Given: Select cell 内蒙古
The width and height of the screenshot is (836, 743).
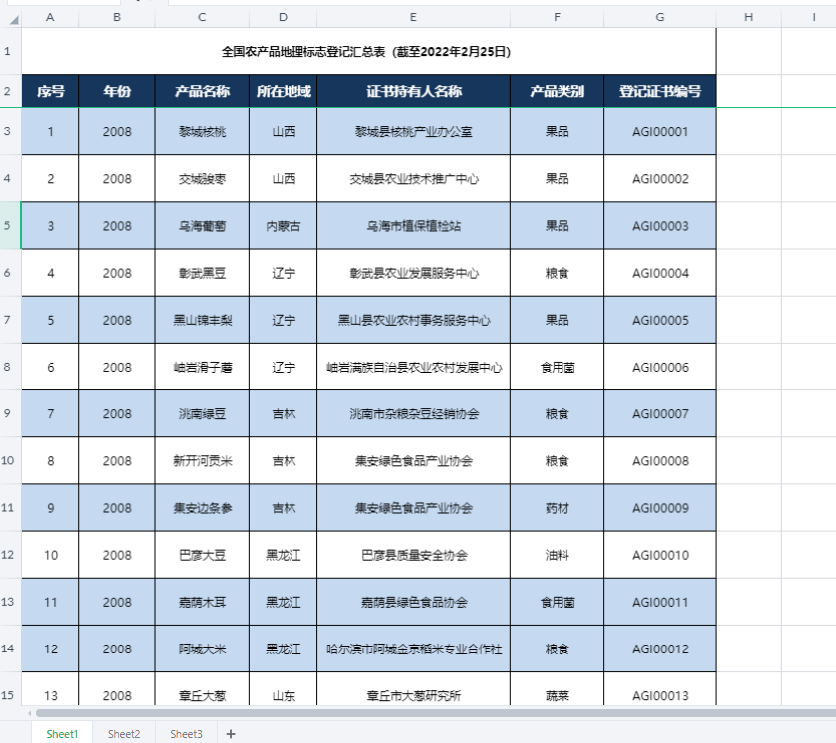Looking at the screenshot, I should [283, 225].
